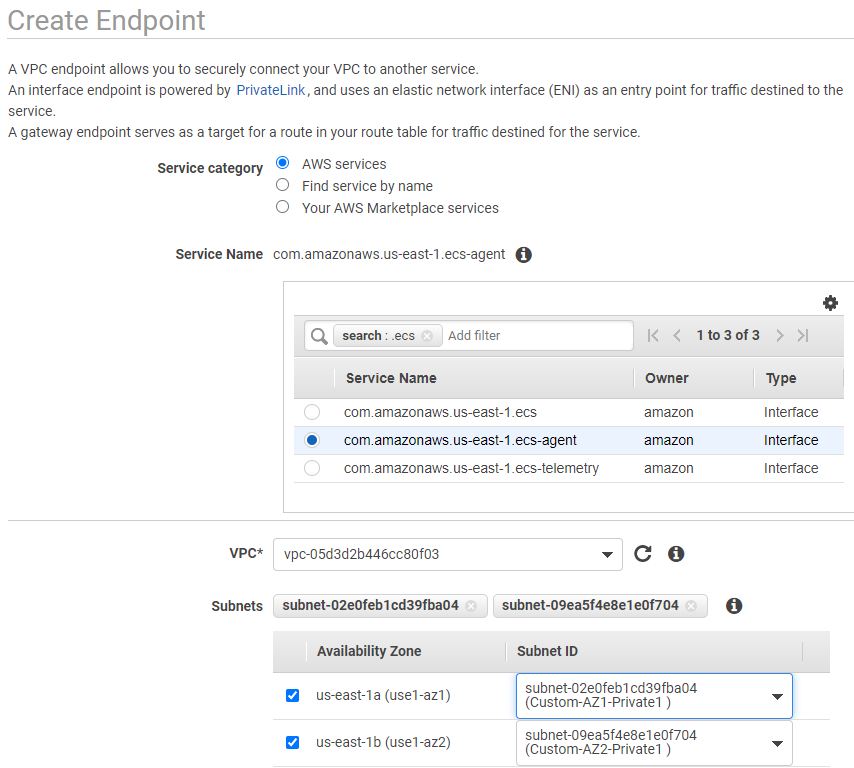Viewport: 854px width, 768px height.
Task: Open subnet dropdown for Custom-AZ2-Private1
Action: coord(654,742)
